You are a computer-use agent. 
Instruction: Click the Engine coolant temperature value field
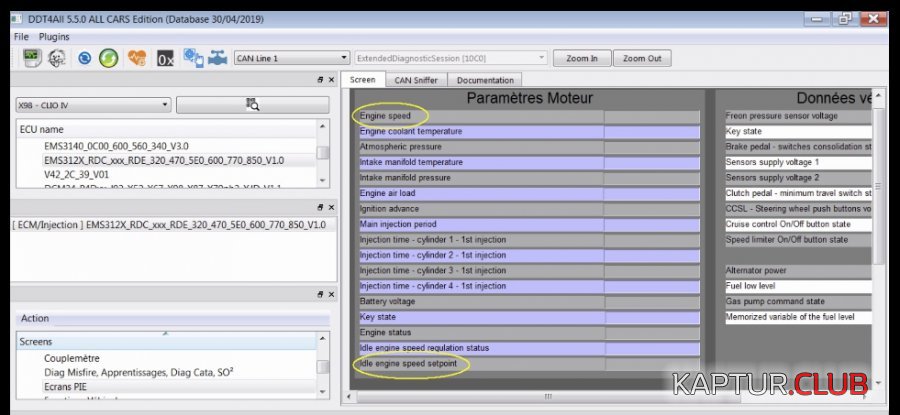click(652, 132)
